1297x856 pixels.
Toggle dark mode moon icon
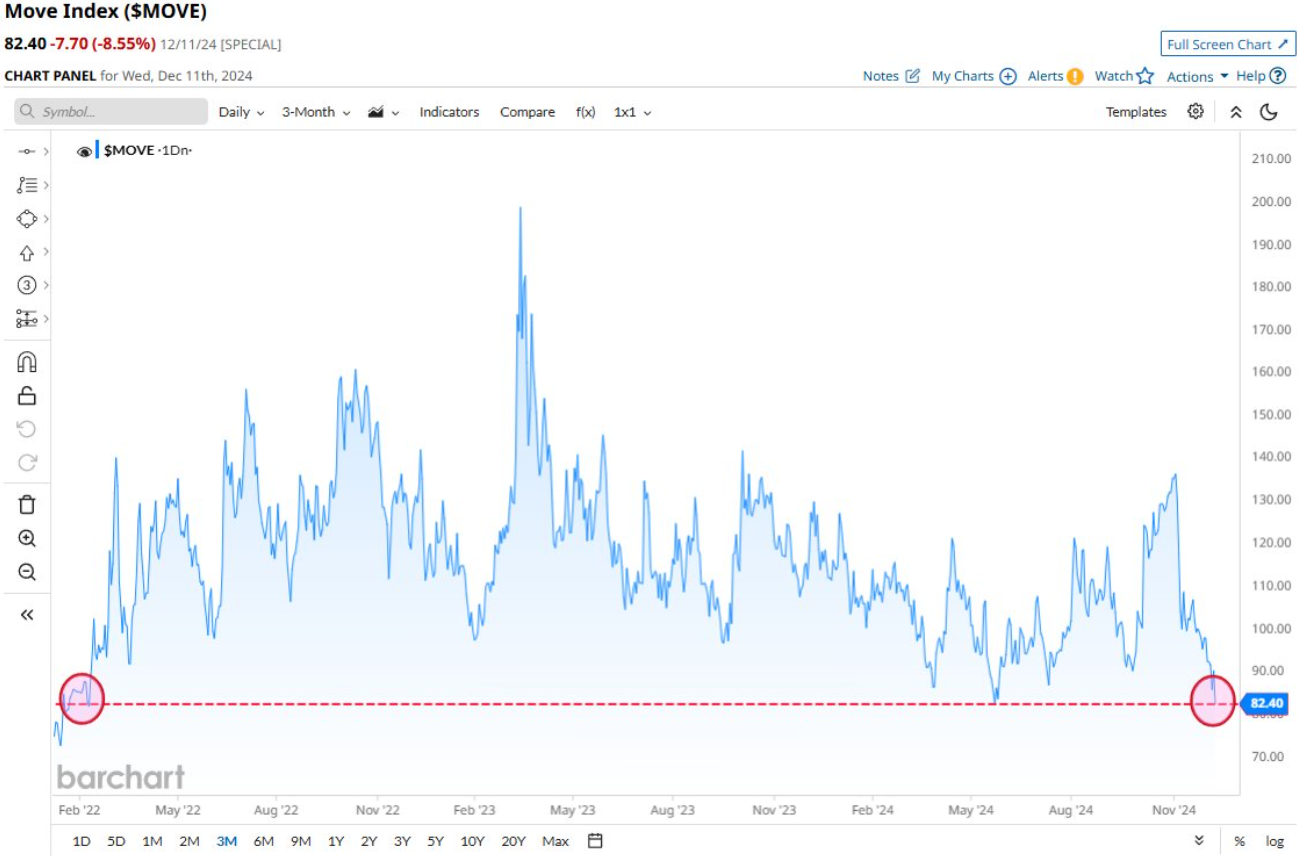1269,112
